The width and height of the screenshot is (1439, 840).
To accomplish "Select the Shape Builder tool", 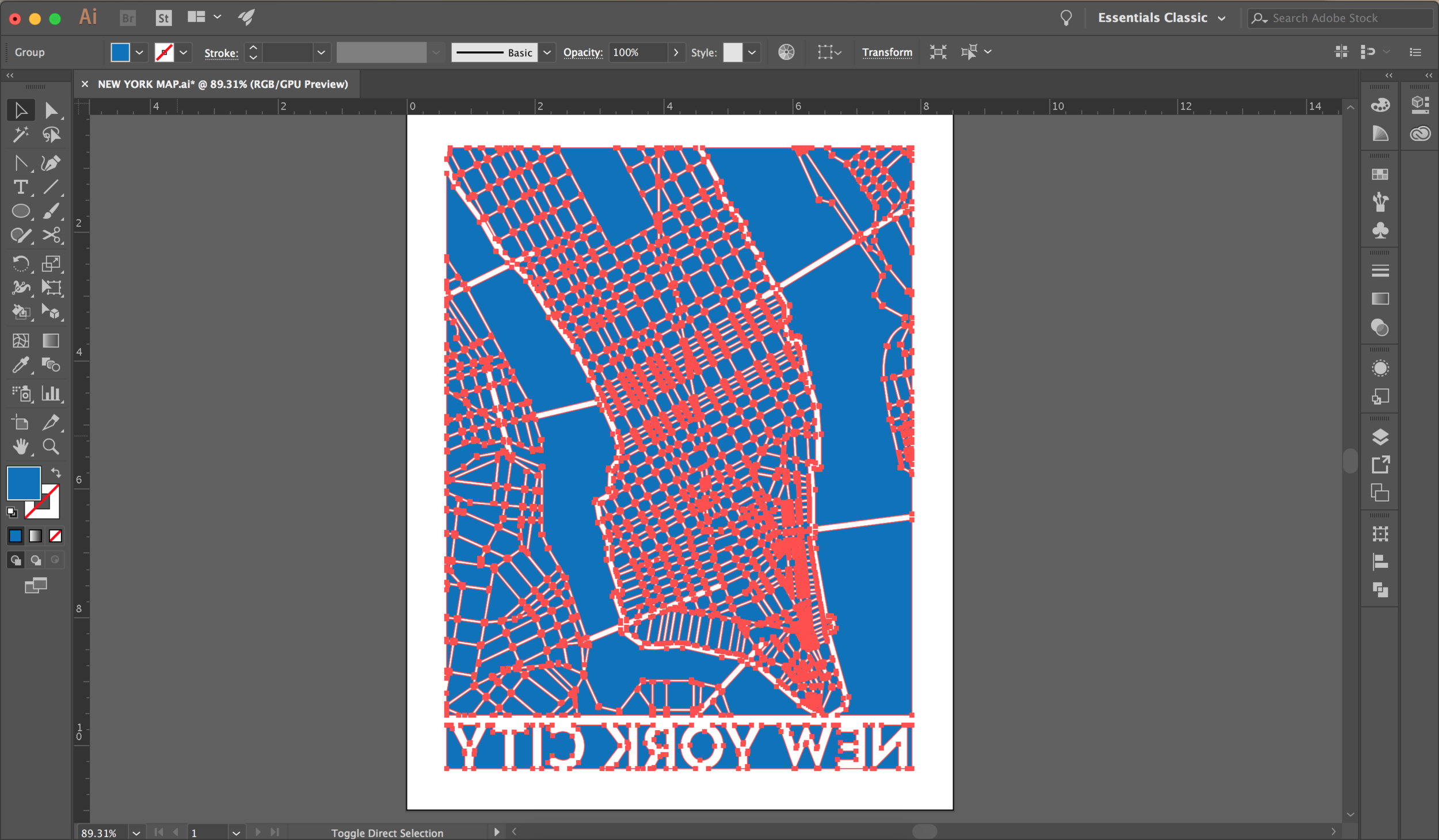I will click(21, 312).
